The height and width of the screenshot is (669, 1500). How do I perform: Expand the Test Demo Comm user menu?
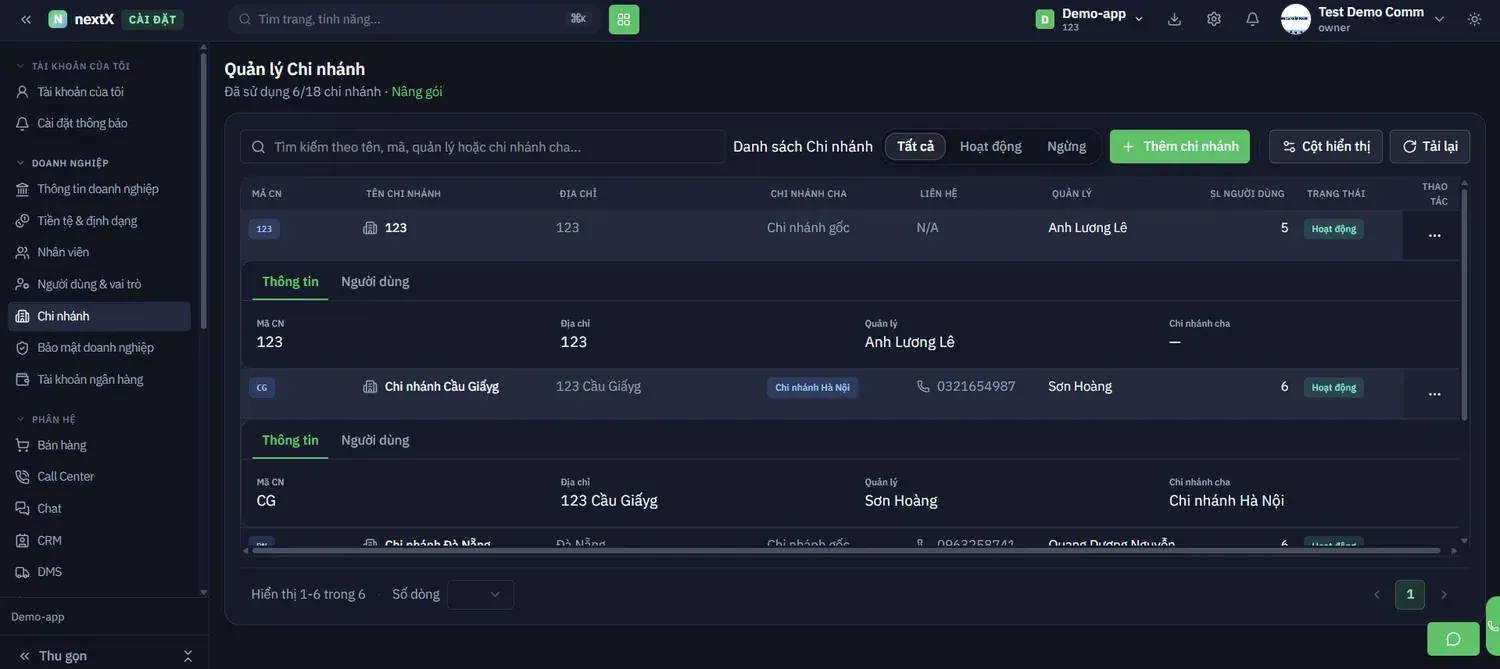pos(1440,19)
